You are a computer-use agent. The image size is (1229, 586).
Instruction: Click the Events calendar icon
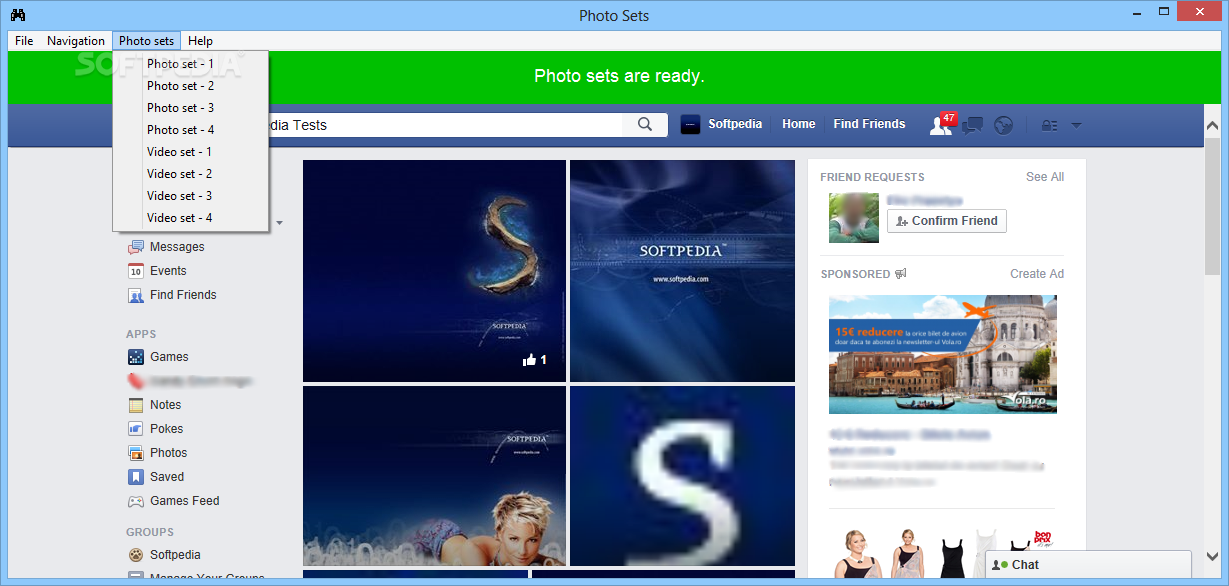click(135, 271)
